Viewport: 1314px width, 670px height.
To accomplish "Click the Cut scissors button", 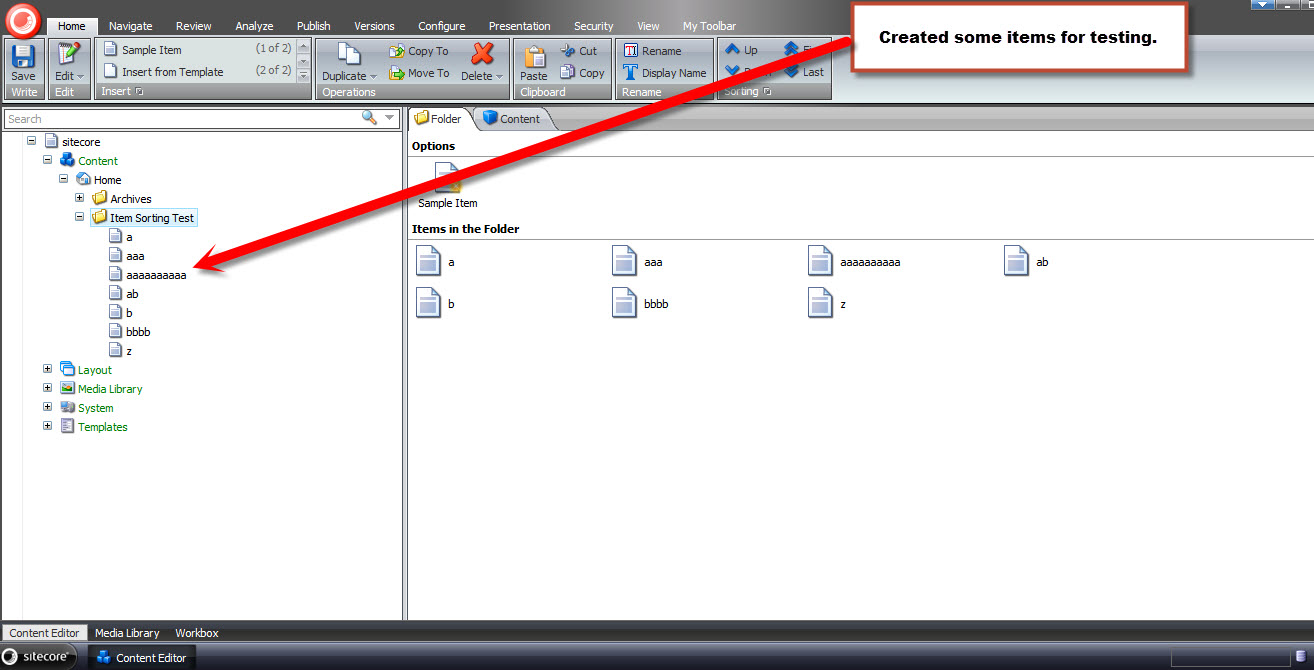I will coord(579,51).
